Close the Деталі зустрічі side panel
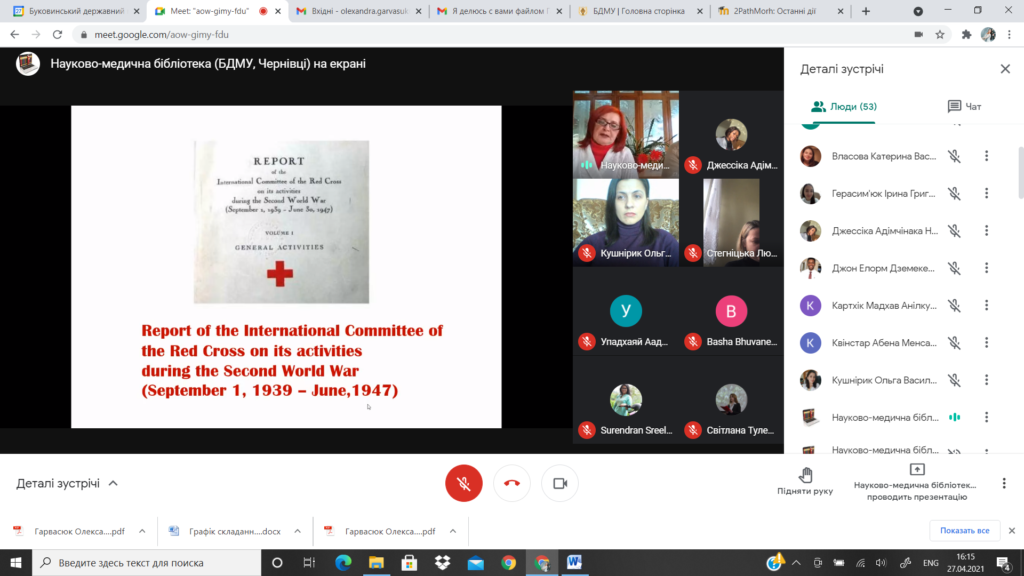The width and height of the screenshot is (1024, 576). (x=1005, y=69)
